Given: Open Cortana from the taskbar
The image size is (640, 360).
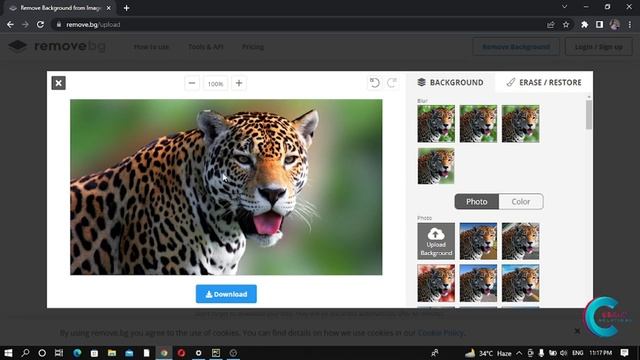Looking at the screenshot, I should (42, 353).
